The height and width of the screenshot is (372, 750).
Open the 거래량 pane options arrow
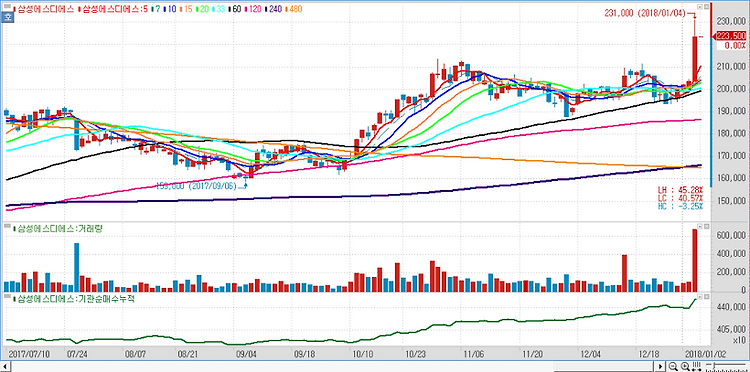700,226
